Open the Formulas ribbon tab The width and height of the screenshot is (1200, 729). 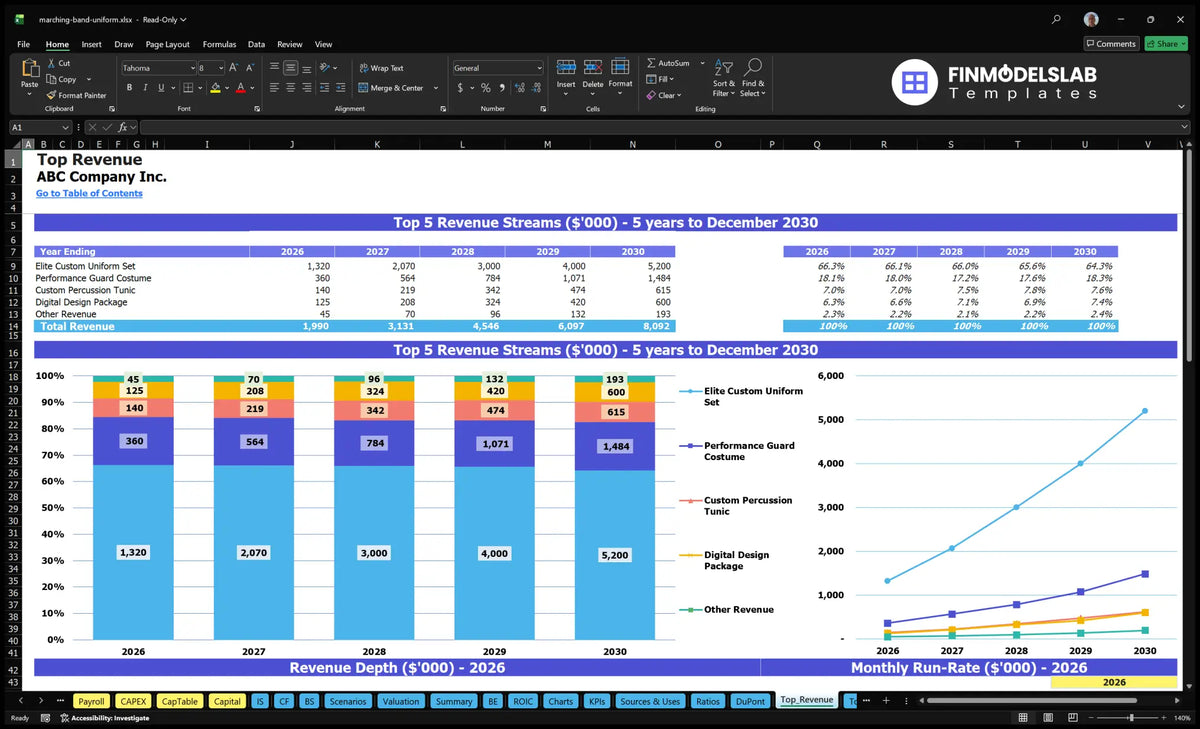tap(219, 44)
